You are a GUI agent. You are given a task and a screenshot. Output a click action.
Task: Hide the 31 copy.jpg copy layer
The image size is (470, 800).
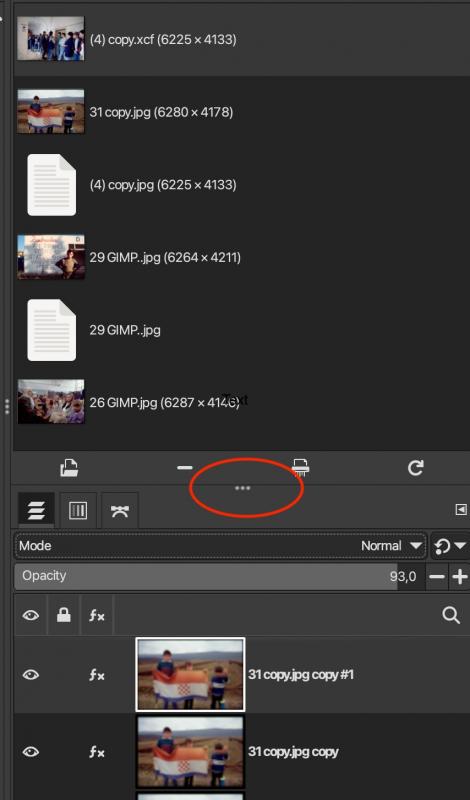pyautogui.click(x=31, y=752)
